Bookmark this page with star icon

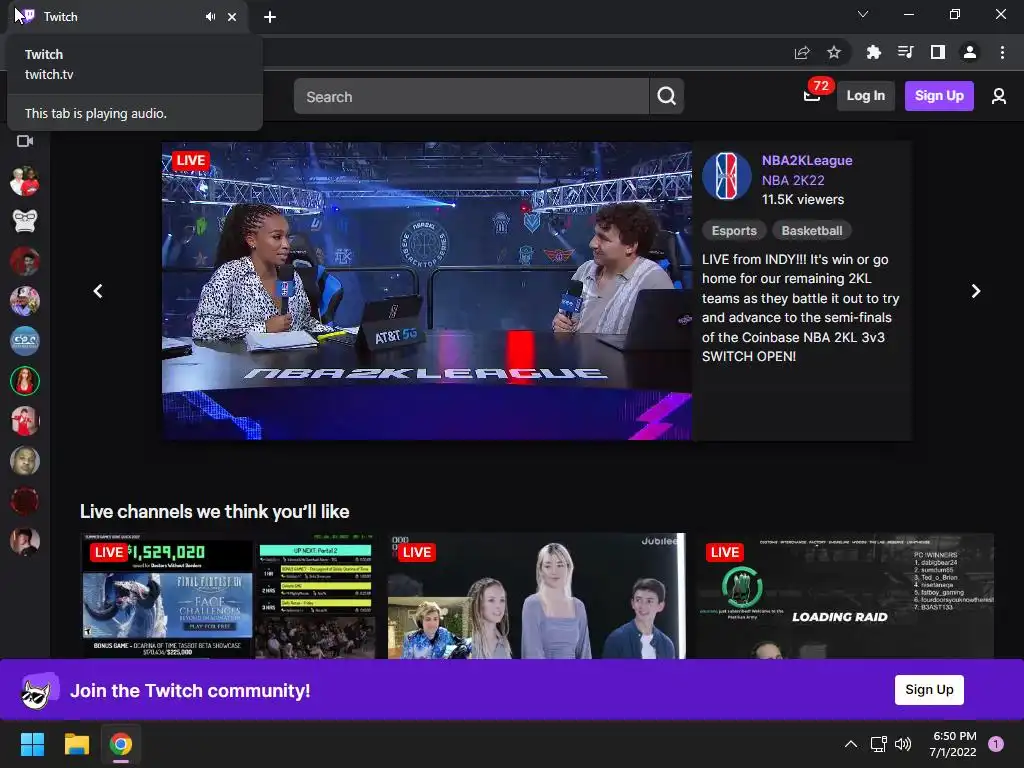point(834,53)
